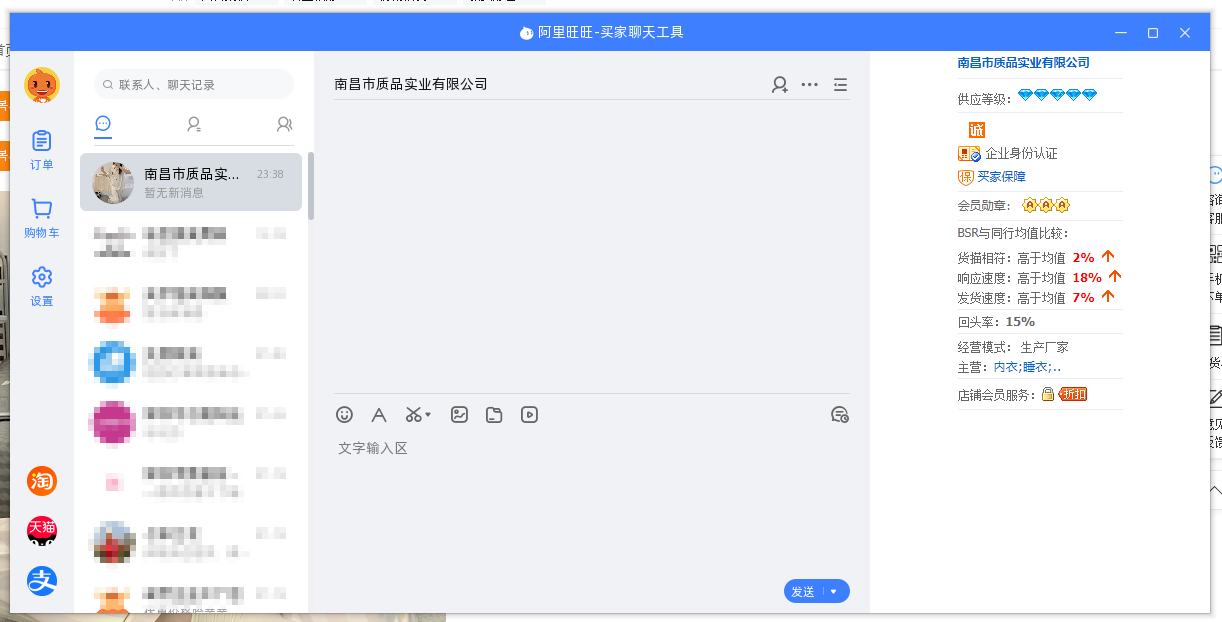Expand the screenshot tool dropdown arrow
The image size is (1222, 622).
click(x=428, y=414)
